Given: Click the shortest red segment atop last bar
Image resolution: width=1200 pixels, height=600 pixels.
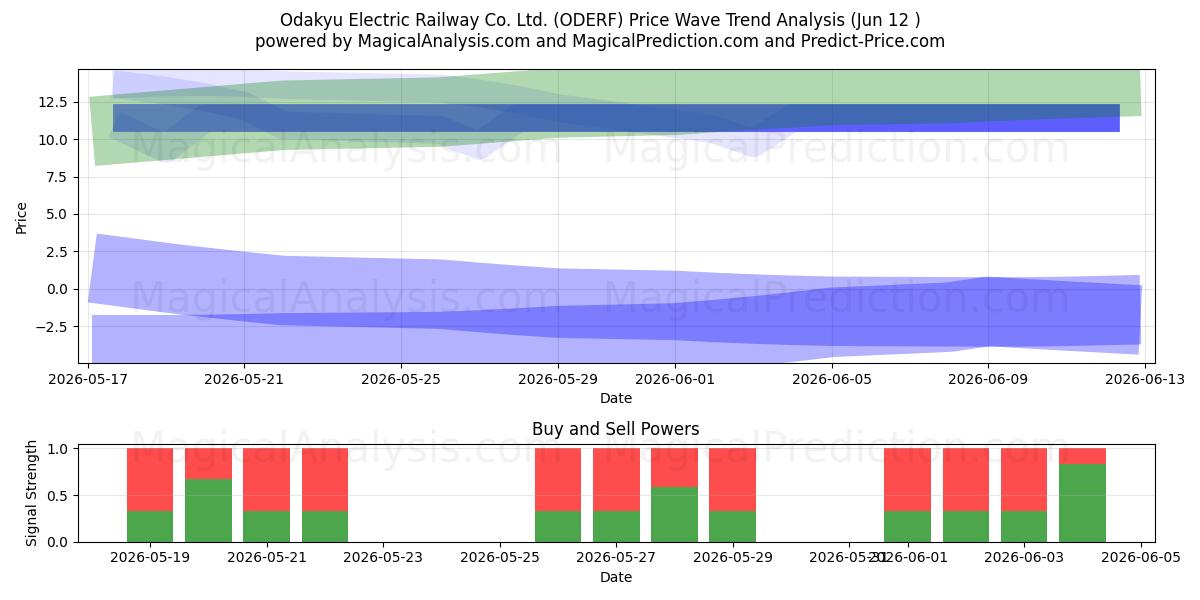Looking at the screenshot, I should point(1082,456).
